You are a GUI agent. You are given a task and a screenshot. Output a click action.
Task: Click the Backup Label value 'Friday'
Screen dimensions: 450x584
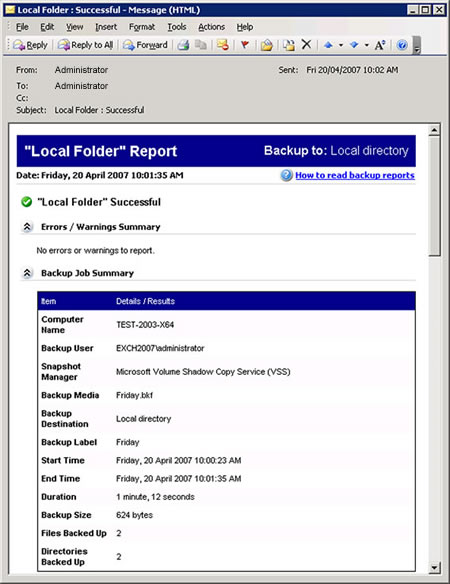[127, 442]
